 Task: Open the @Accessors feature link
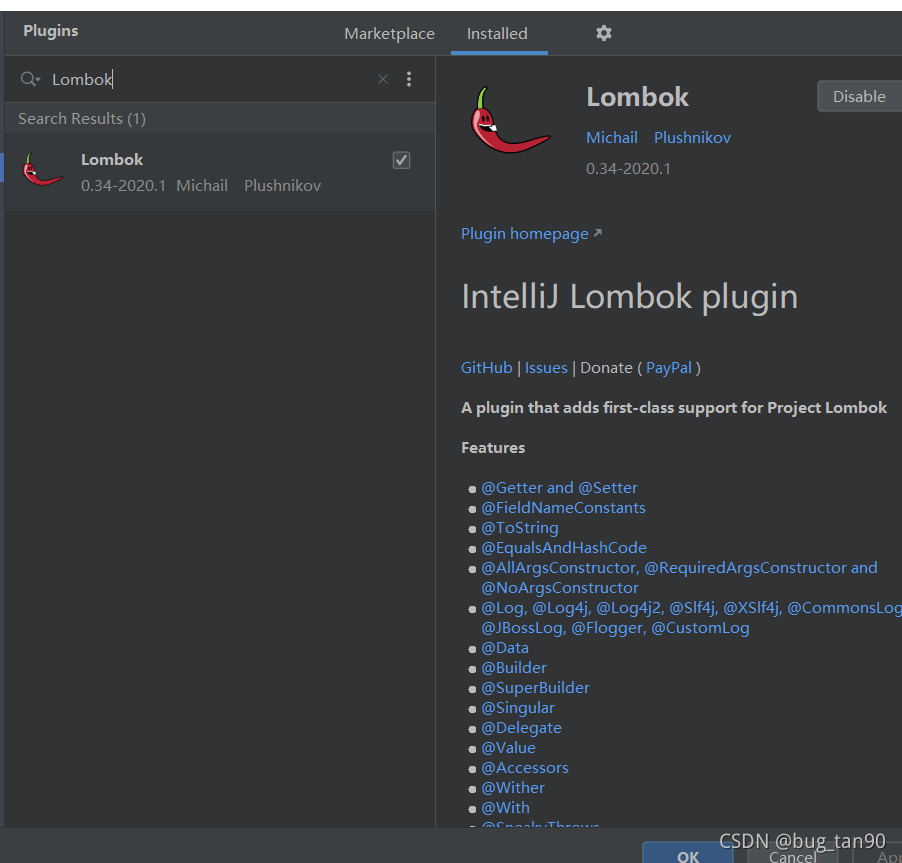[x=525, y=768]
